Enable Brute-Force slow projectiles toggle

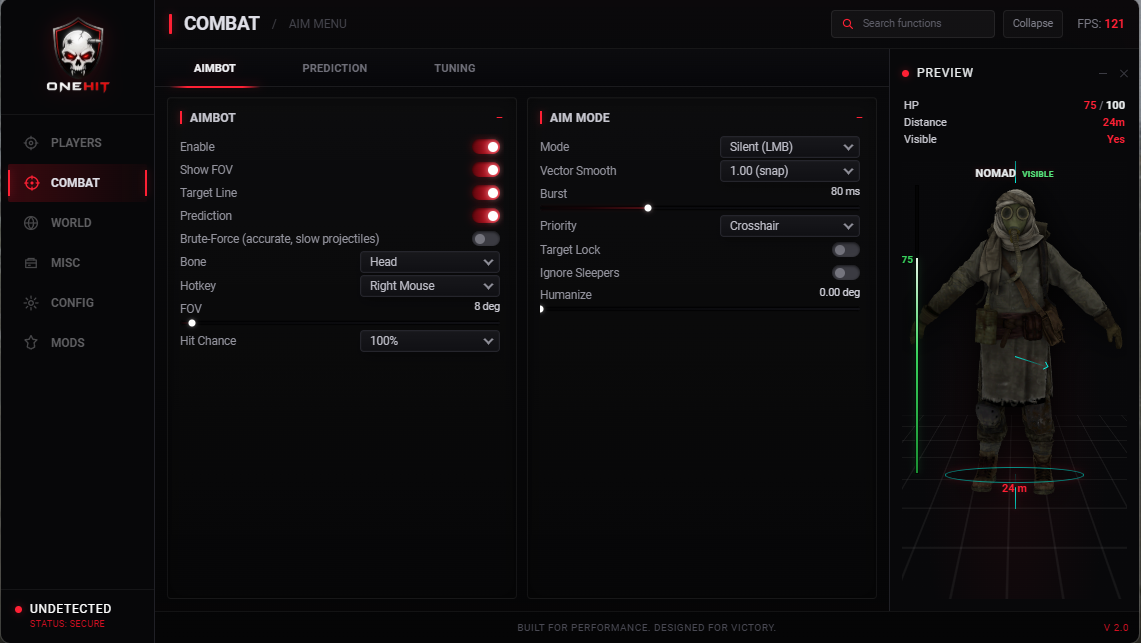point(486,239)
